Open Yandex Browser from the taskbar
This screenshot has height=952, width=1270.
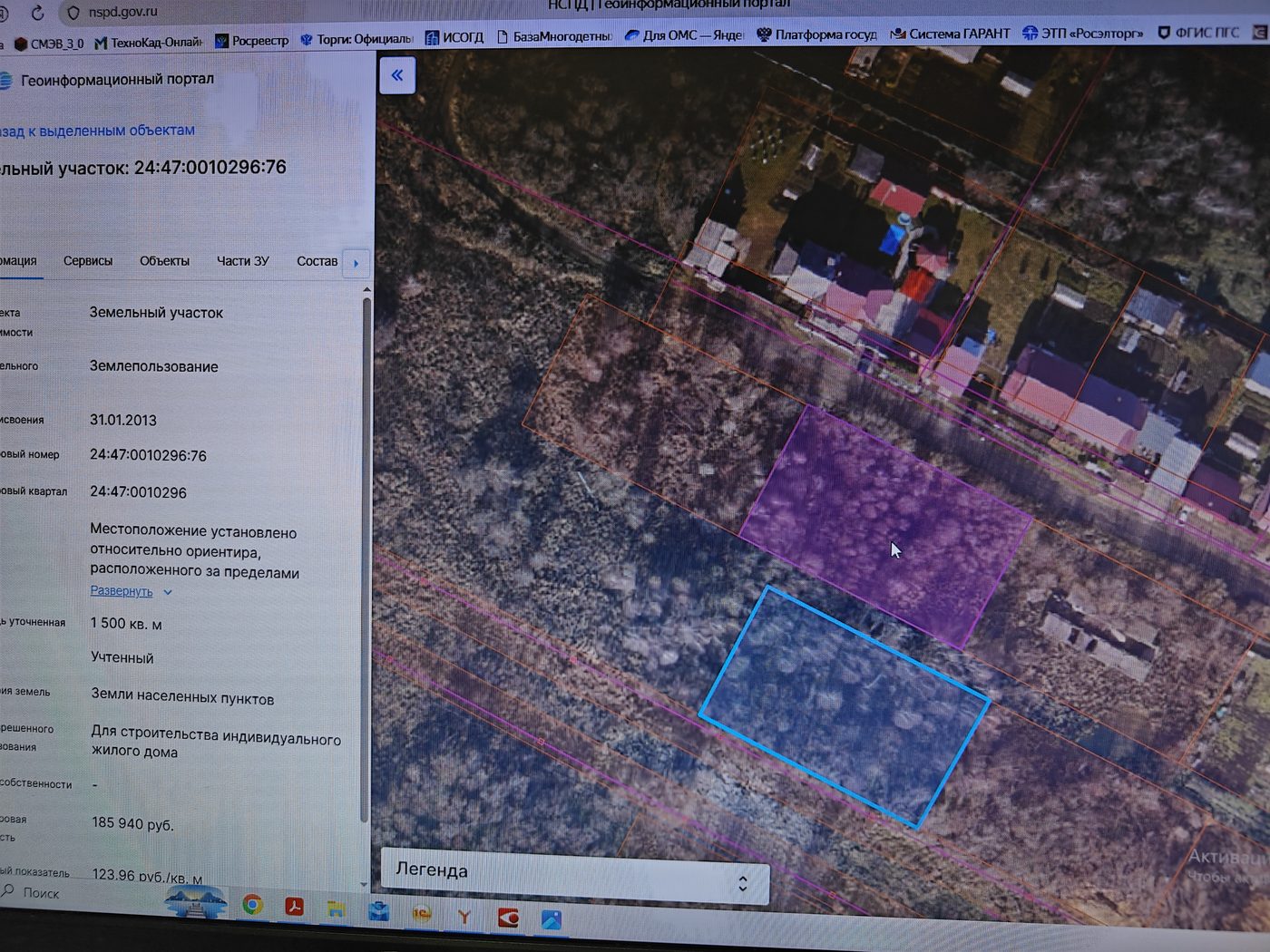(x=464, y=917)
